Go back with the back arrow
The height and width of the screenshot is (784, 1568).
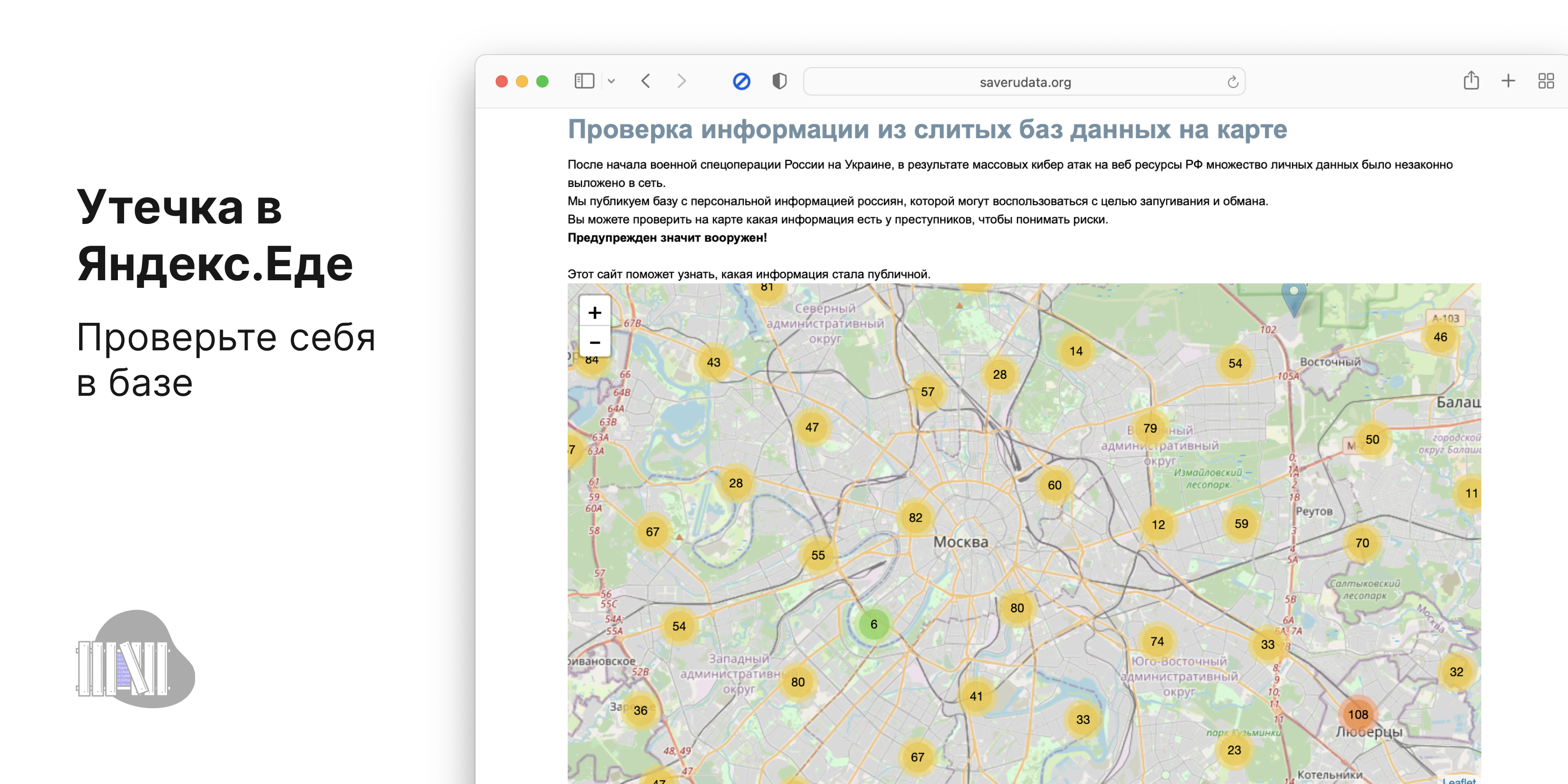click(646, 81)
